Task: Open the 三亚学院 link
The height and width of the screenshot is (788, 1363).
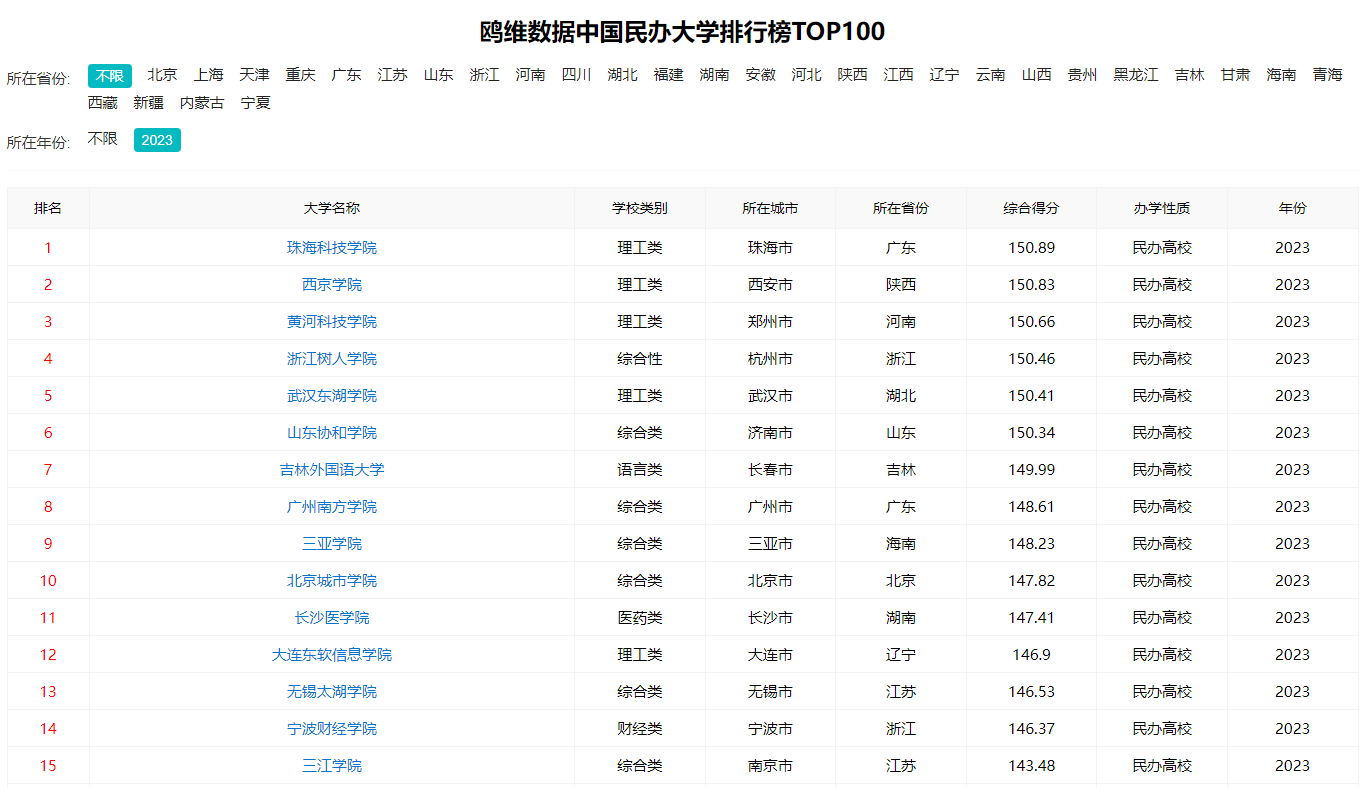Action: pyautogui.click(x=332, y=544)
